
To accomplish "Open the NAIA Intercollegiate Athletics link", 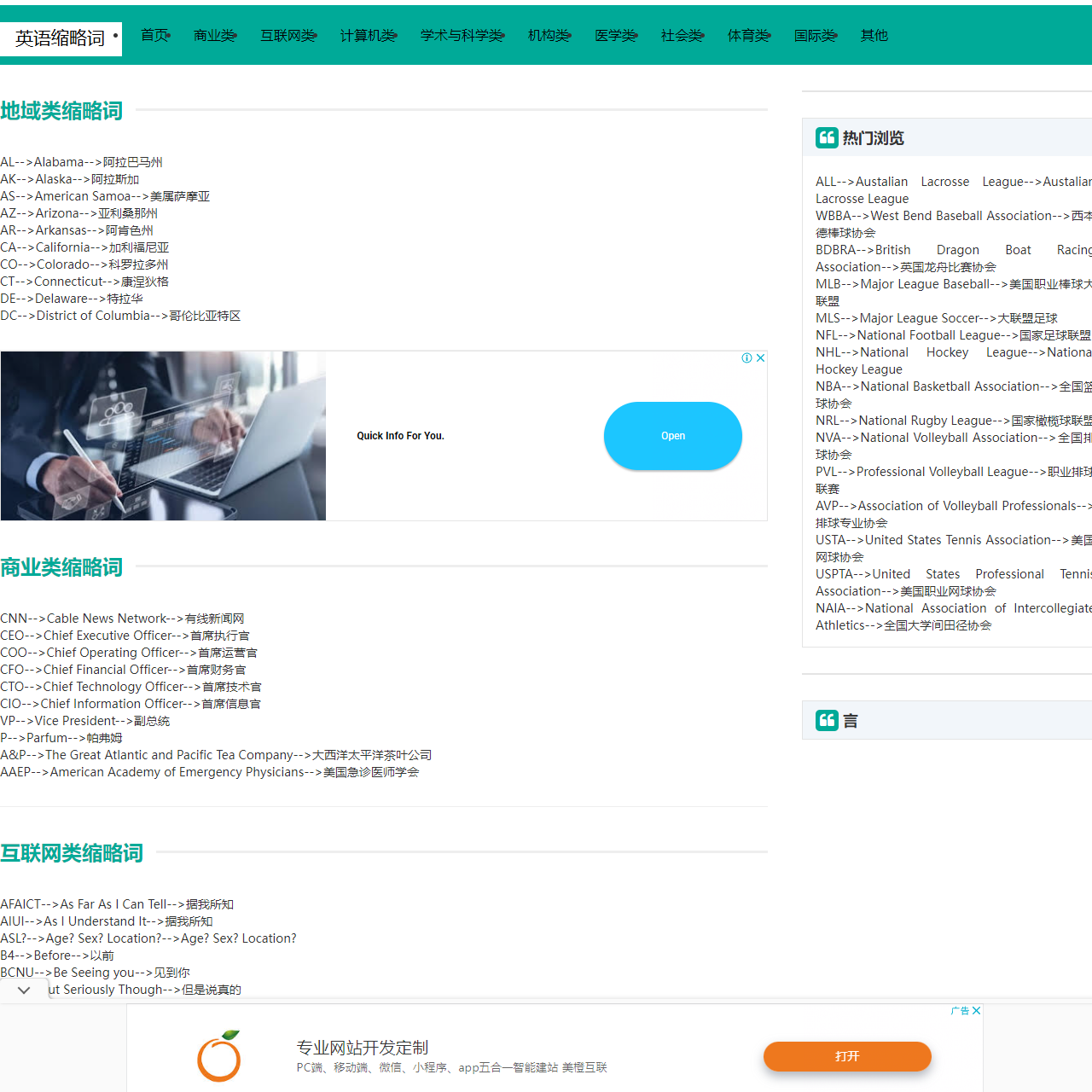I will click(954, 617).
